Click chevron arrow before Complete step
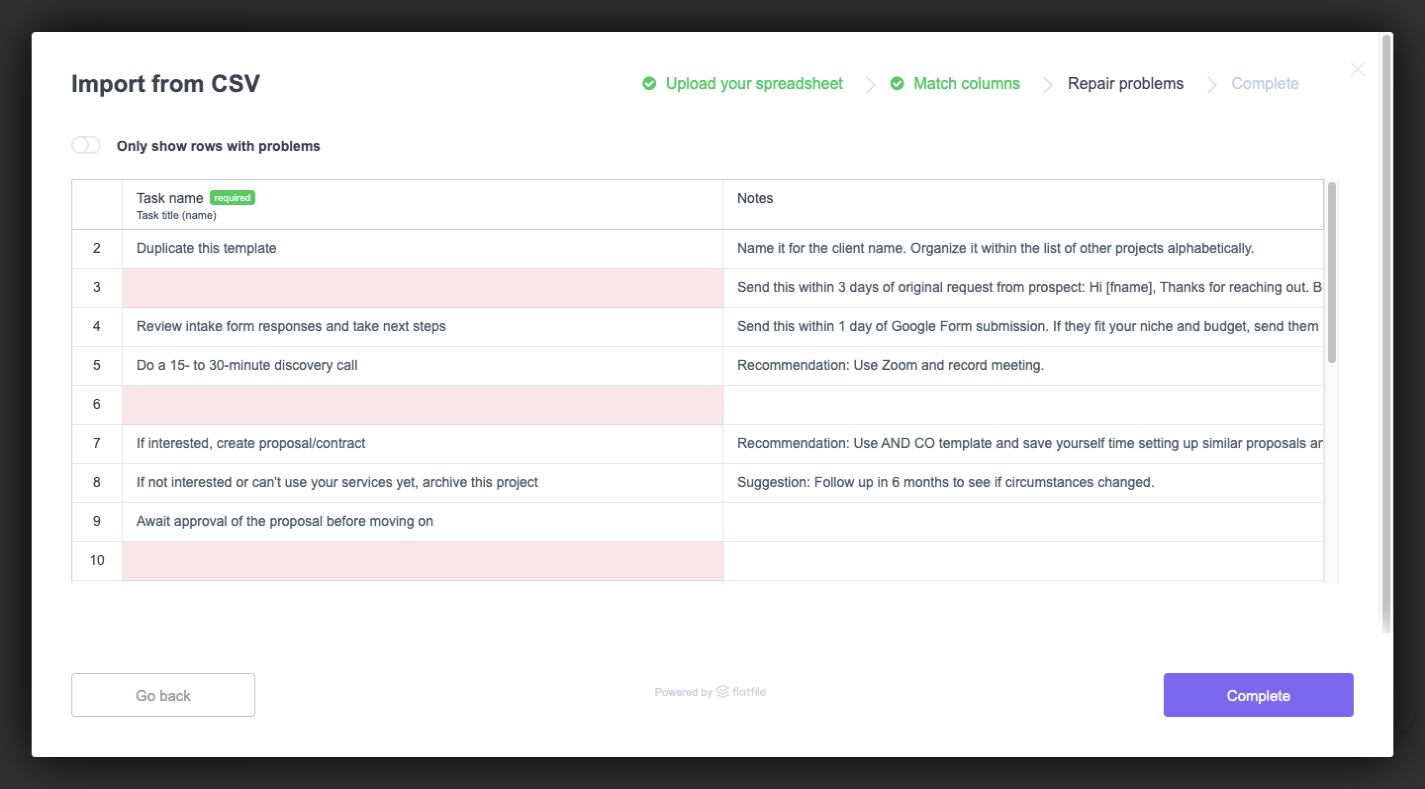The width and height of the screenshot is (1425, 789). click(1211, 85)
